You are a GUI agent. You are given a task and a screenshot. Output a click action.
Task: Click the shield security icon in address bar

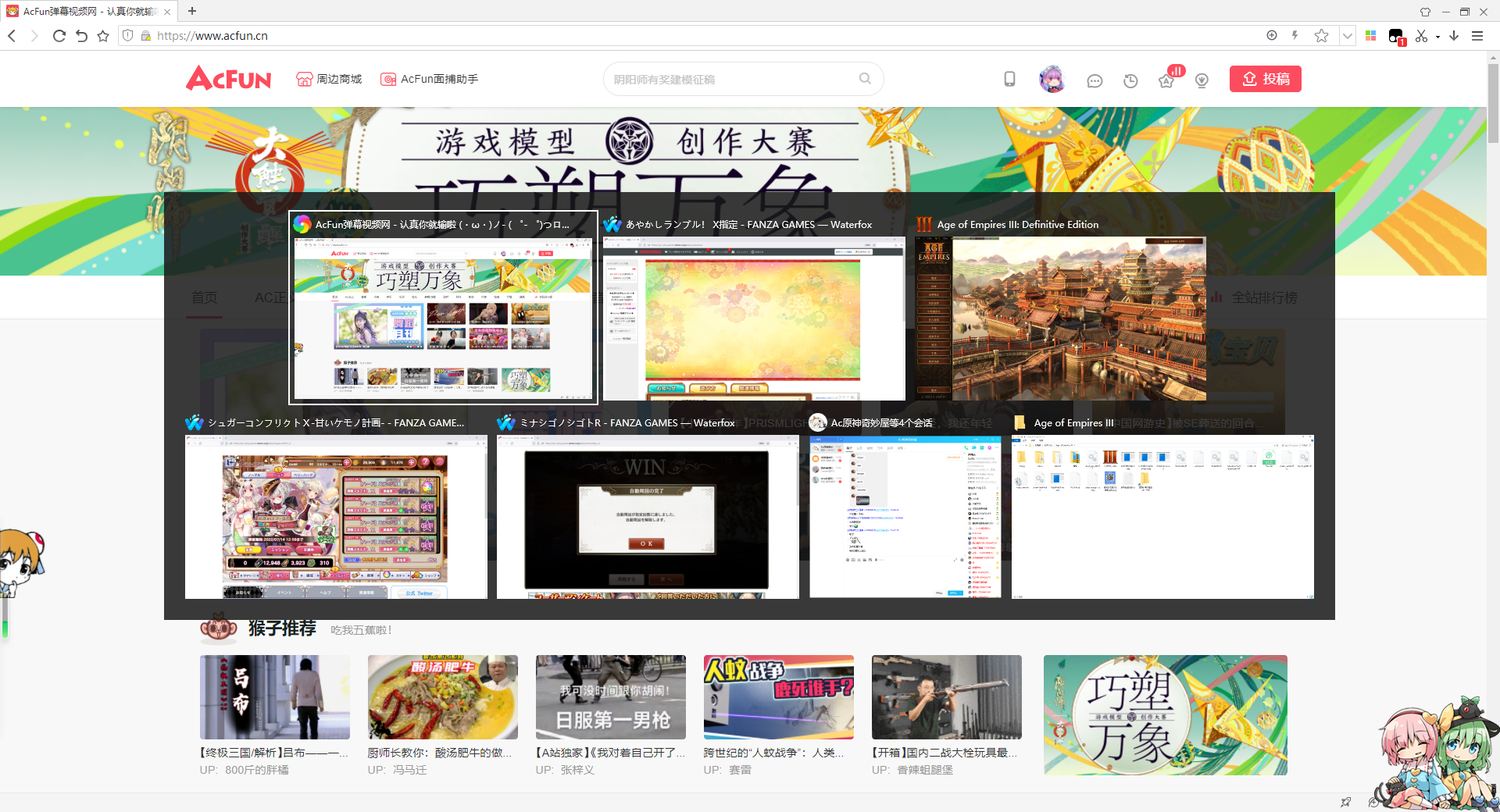(128, 36)
